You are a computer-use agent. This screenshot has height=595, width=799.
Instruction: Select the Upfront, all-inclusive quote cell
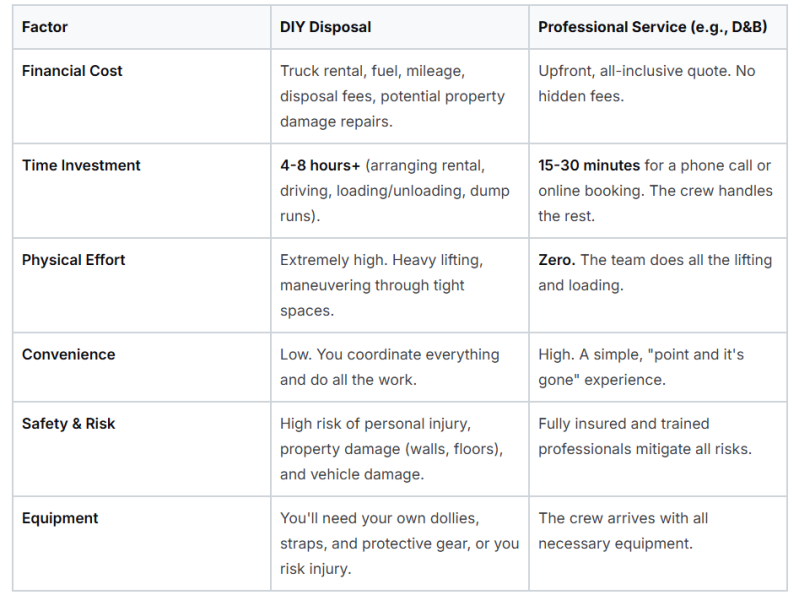[x=658, y=96]
